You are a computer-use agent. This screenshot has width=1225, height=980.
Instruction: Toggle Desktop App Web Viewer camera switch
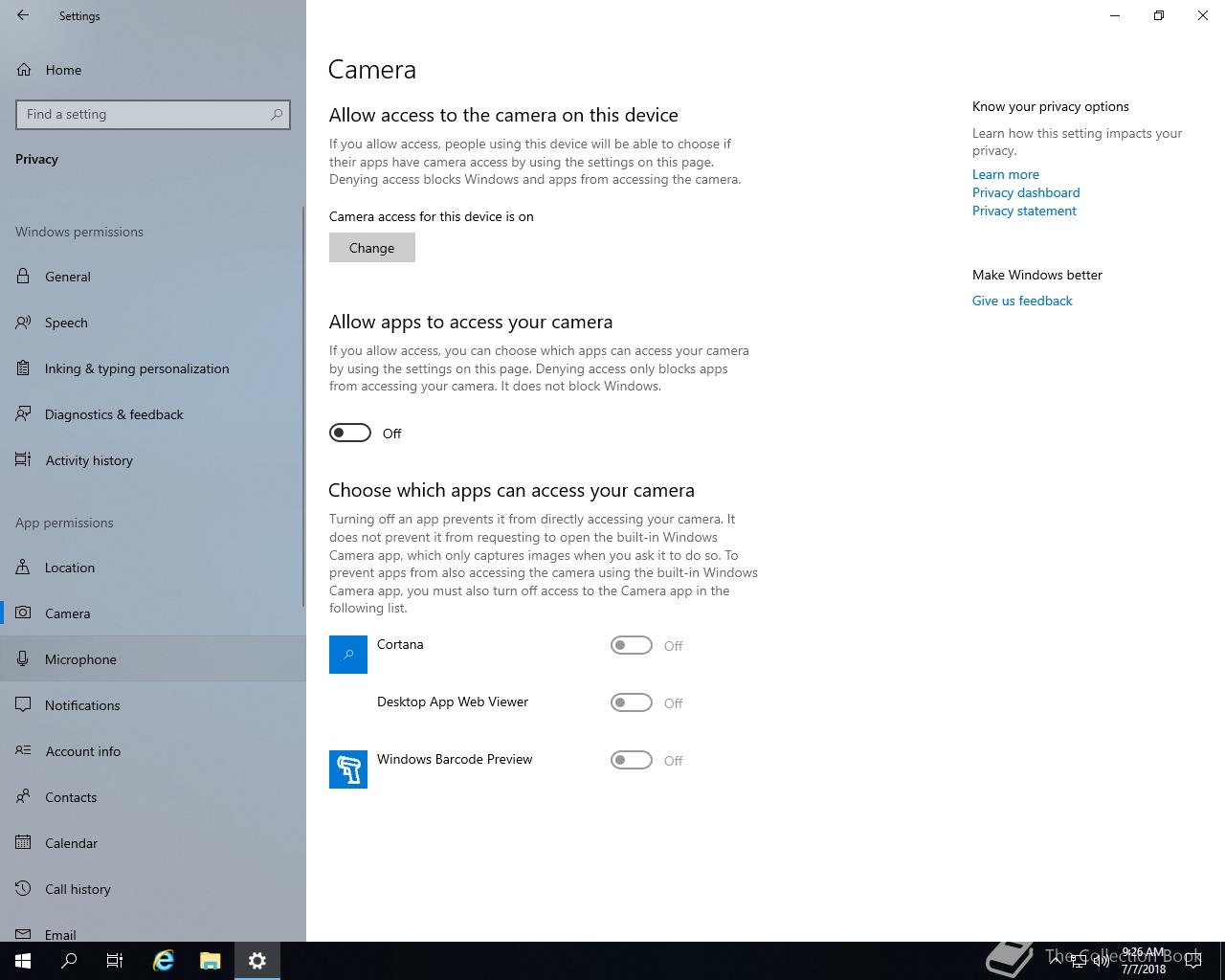pos(632,703)
